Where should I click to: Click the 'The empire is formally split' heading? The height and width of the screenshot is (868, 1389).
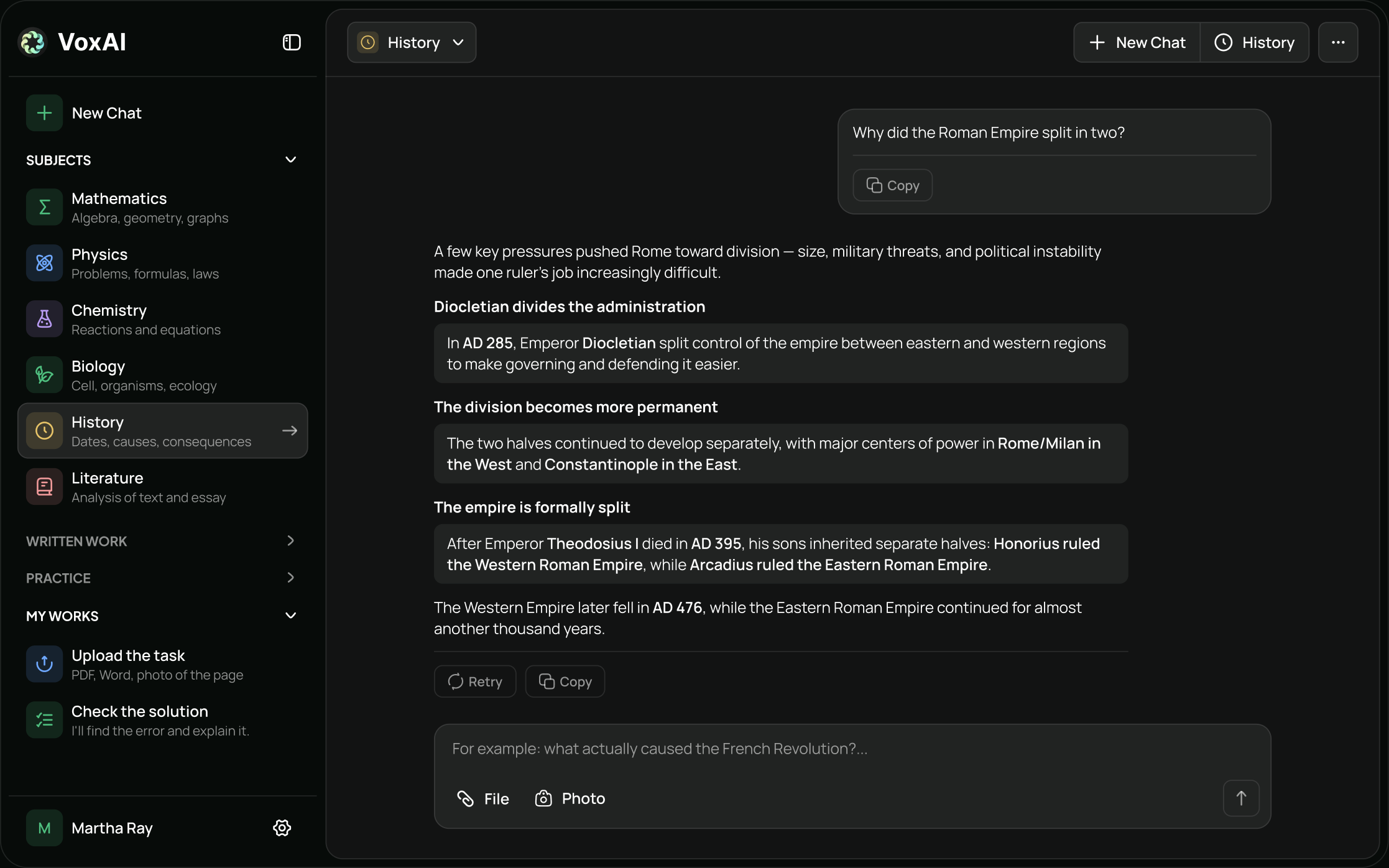(532, 507)
